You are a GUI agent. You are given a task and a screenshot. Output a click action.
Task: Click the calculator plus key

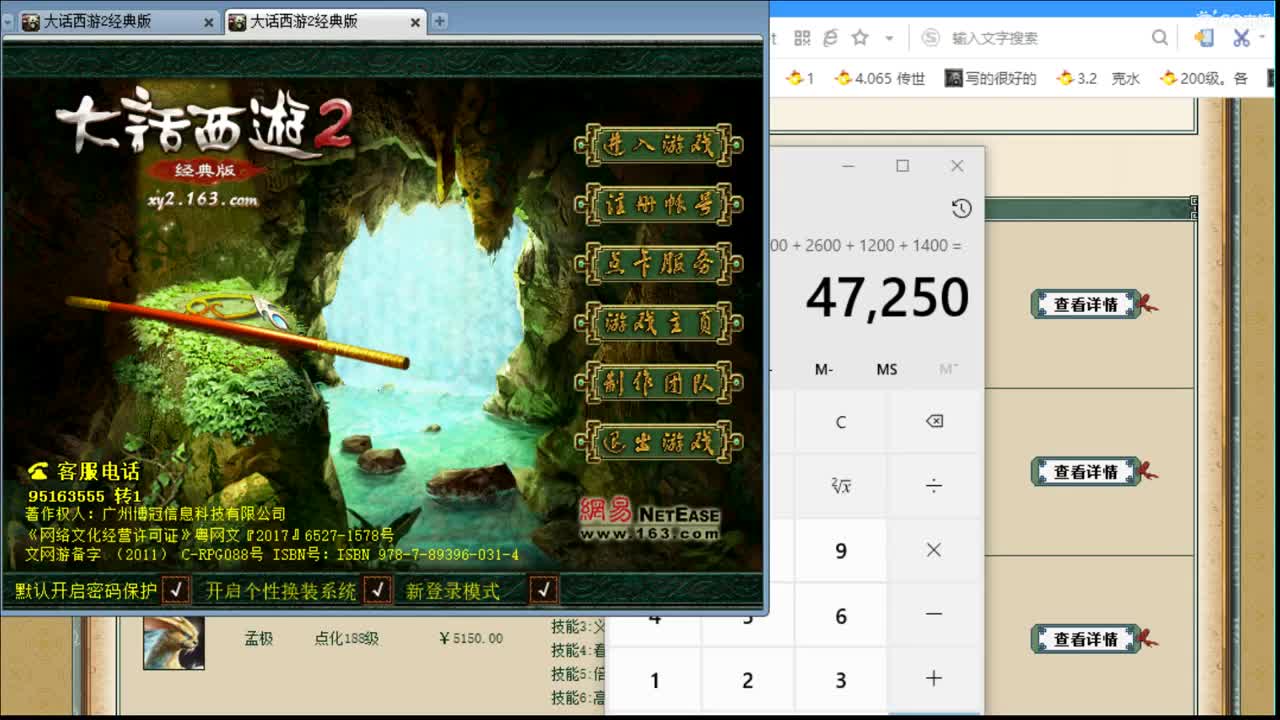coord(934,679)
